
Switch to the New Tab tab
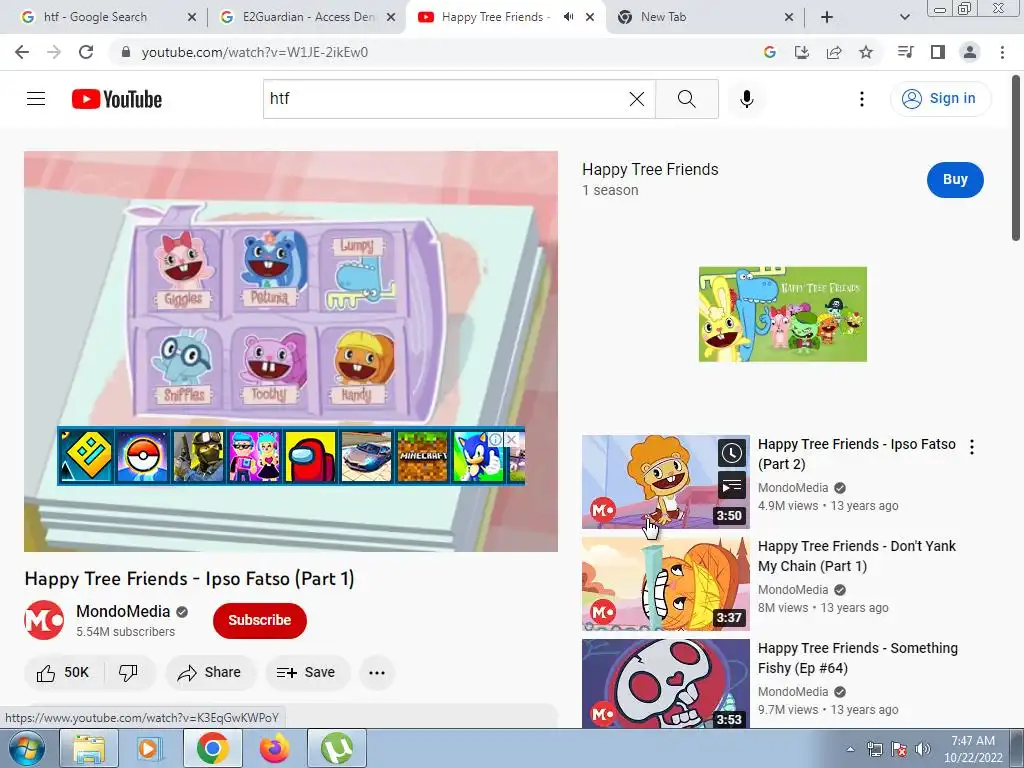[x=703, y=17]
